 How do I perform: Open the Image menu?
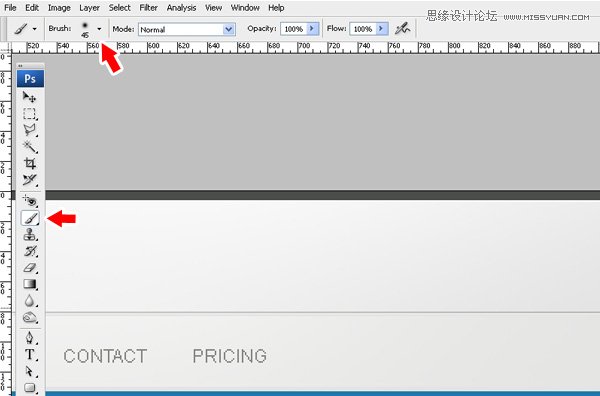pos(59,8)
